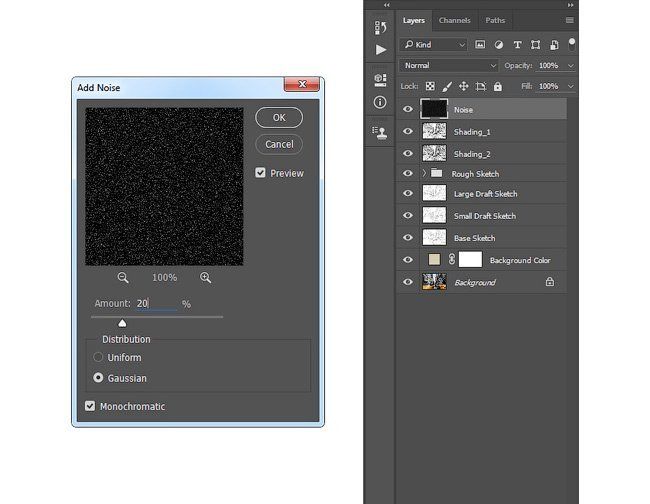Select the Background layer thumbnail
This screenshot has height=504, width=650.
click(434, 282)
